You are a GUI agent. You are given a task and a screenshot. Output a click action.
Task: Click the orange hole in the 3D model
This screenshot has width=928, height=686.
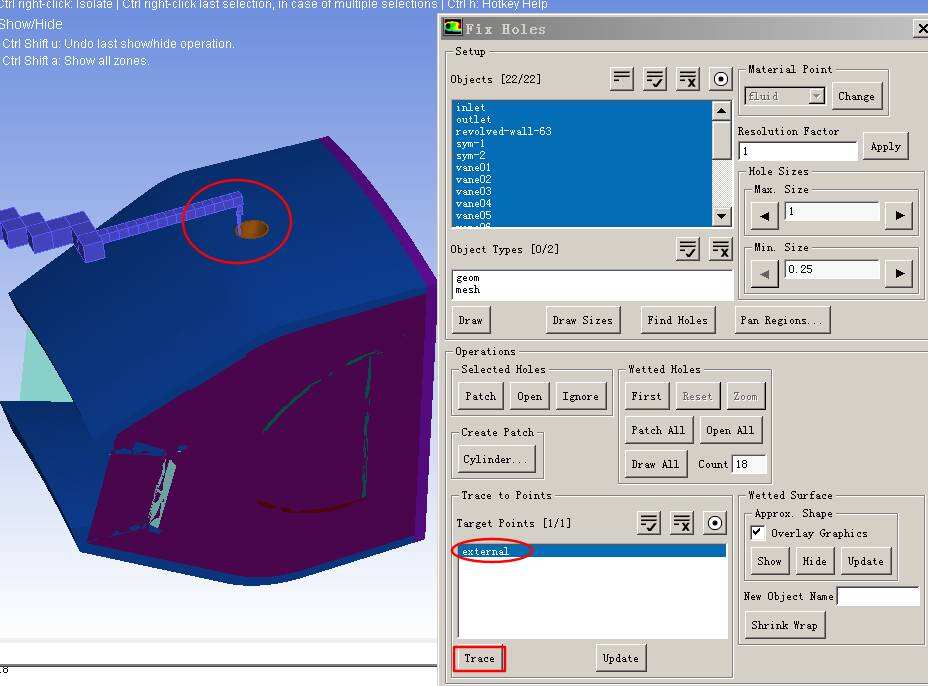253,228
